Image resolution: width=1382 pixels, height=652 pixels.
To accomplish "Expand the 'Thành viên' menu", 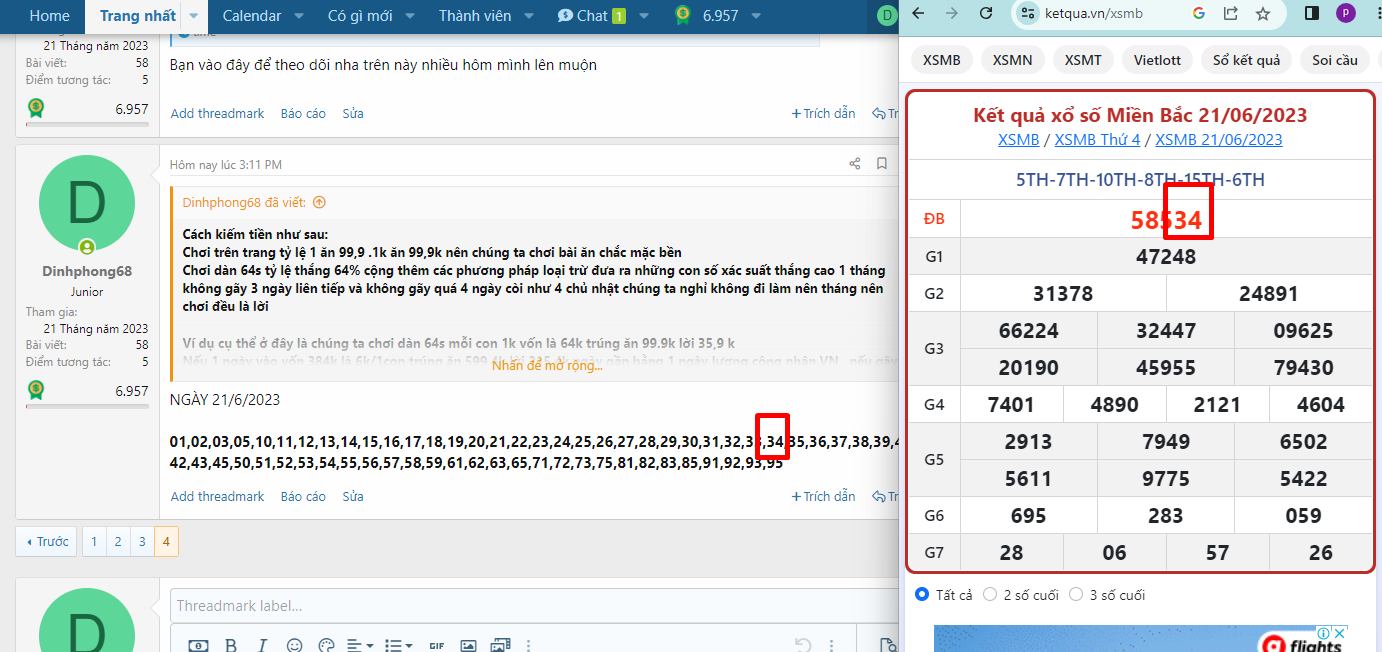I will [529, 16].
